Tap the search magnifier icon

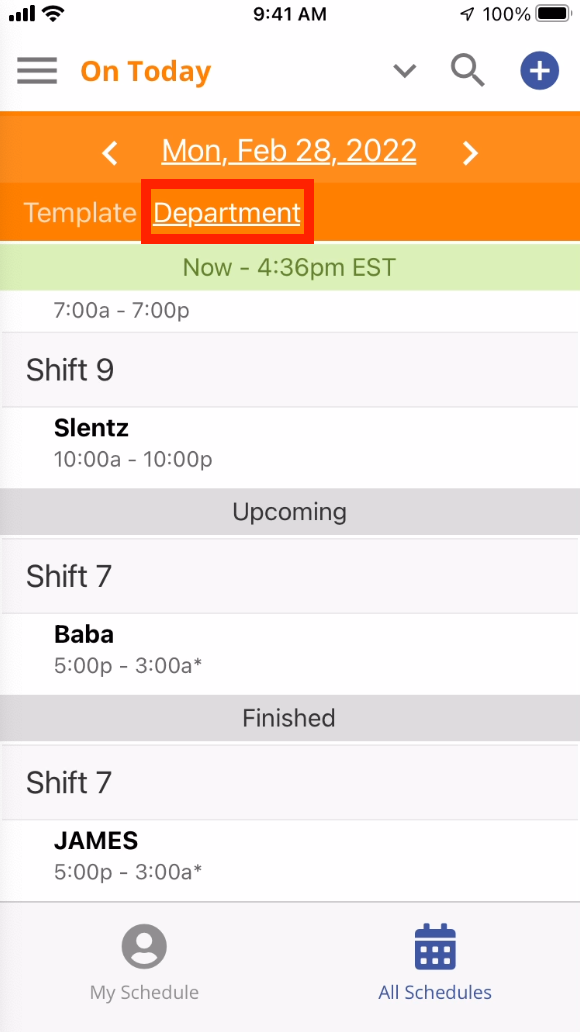pyautogui.click(x=467, y=70)
